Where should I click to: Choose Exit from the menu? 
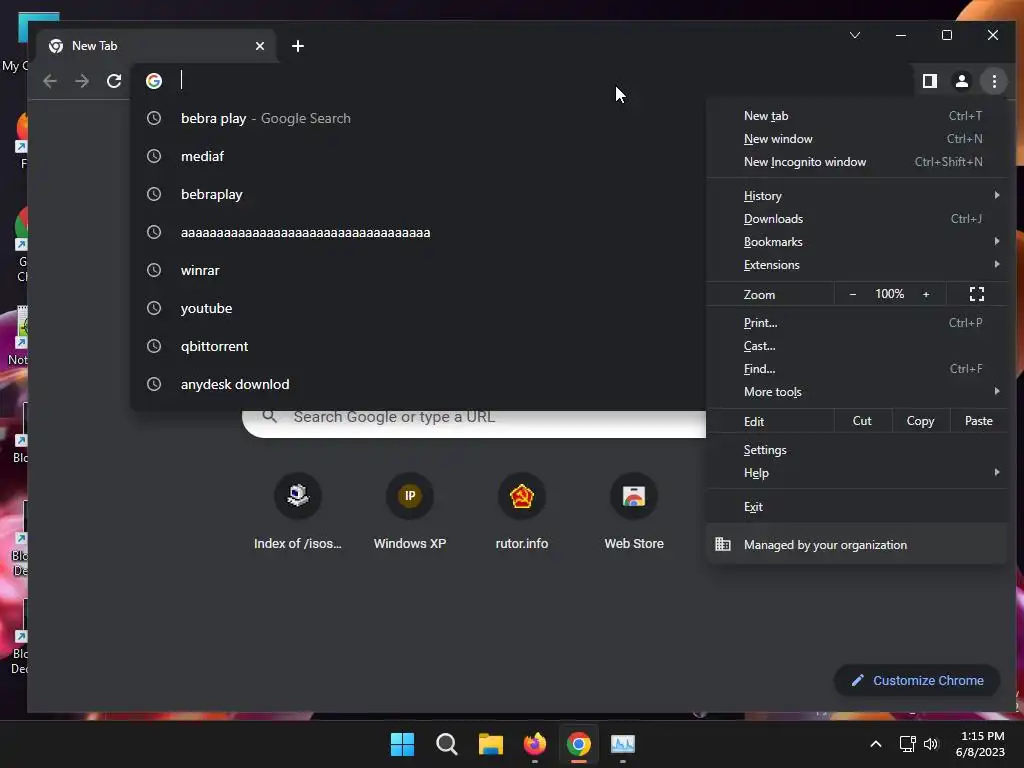point(856,507)
